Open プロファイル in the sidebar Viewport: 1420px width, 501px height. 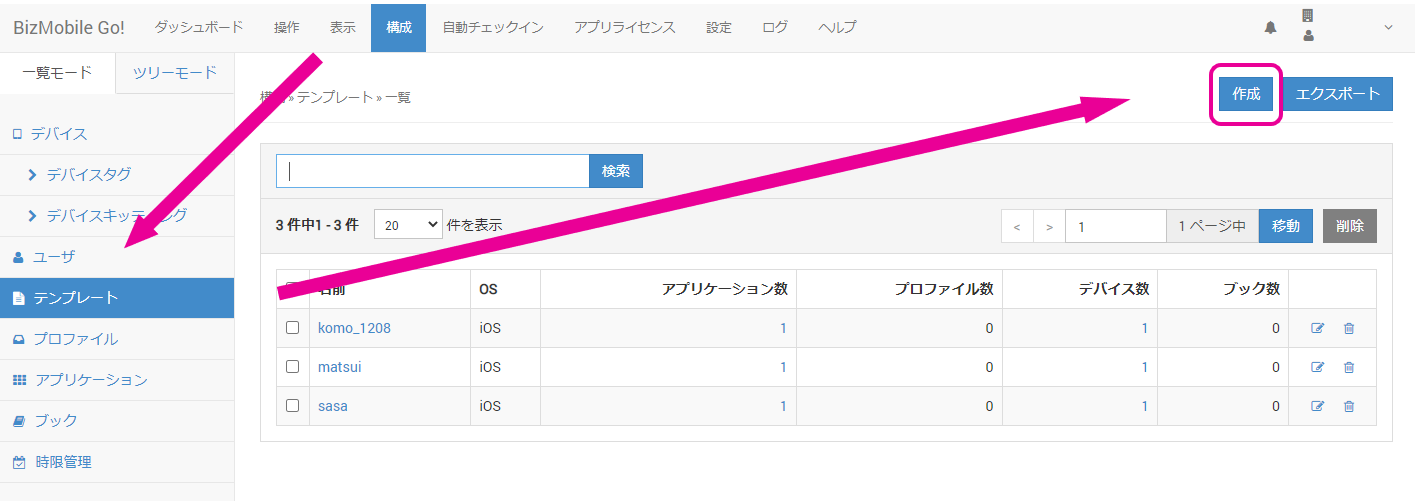pos(75,339)
